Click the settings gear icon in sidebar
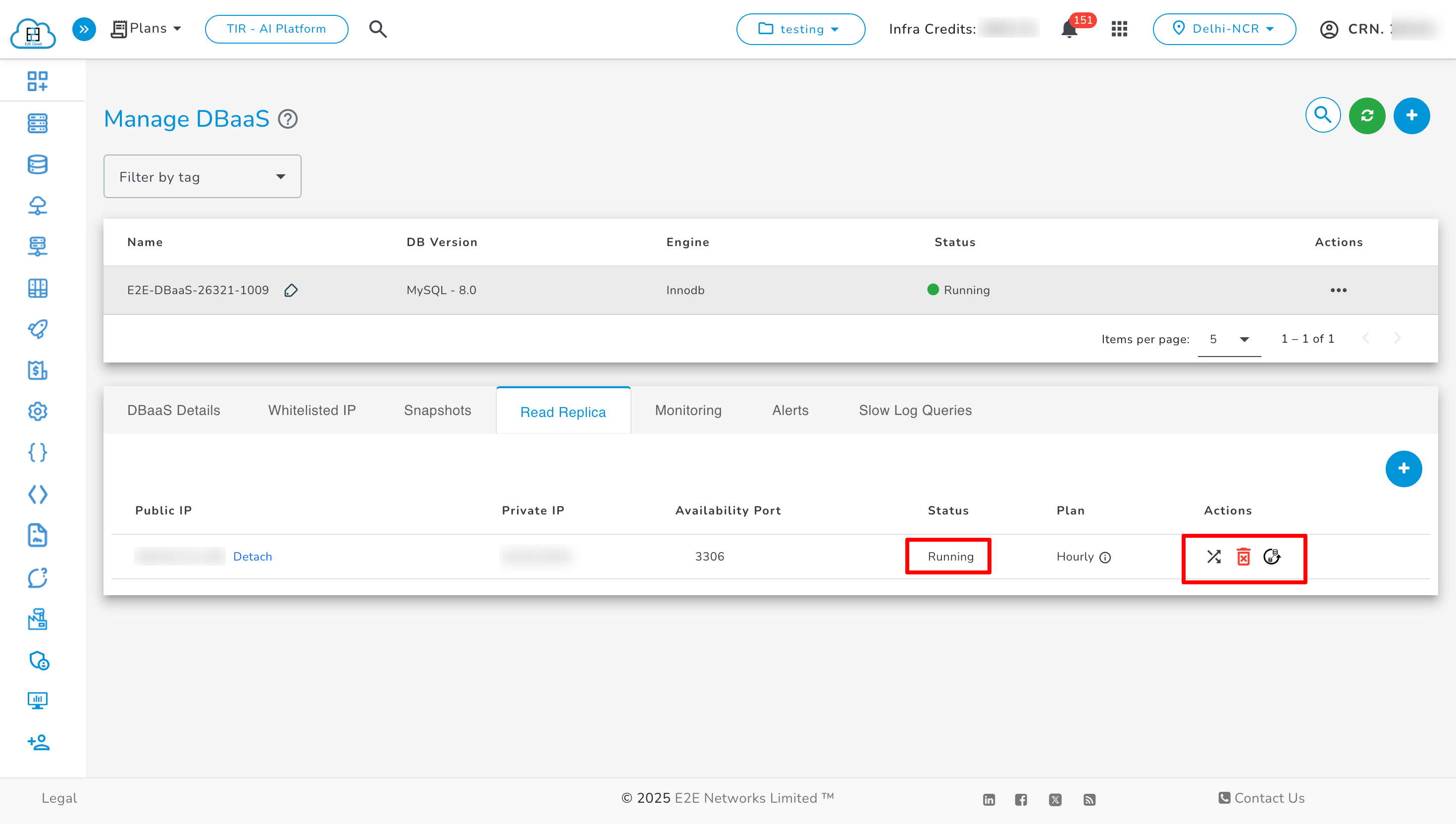Image resolution: width=1456 pixels, height=824 pixels. click(37, 412)
